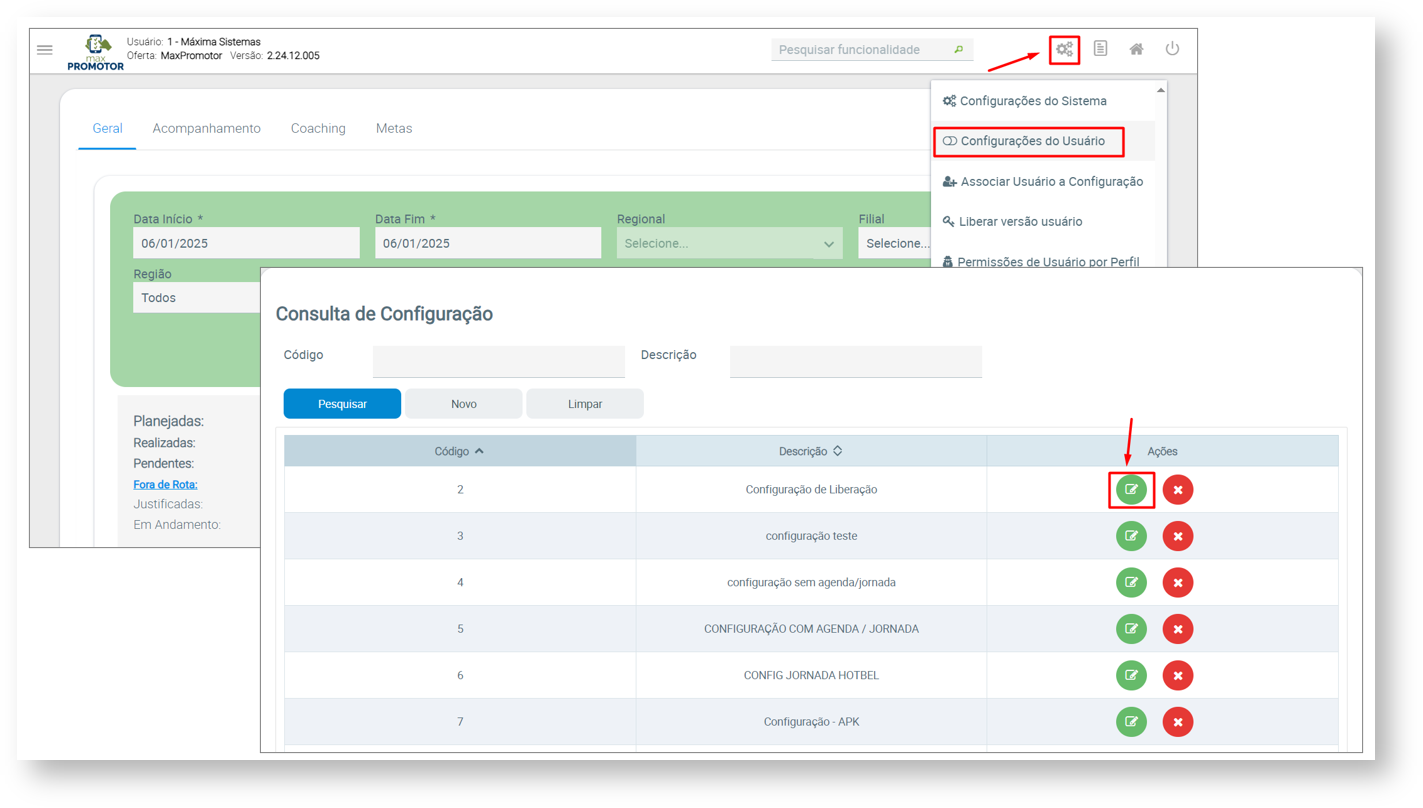Image resolution: width=1423 pixels, height=808 pixels.
Task: Click the Data Início date field
Action: (246, 243)
